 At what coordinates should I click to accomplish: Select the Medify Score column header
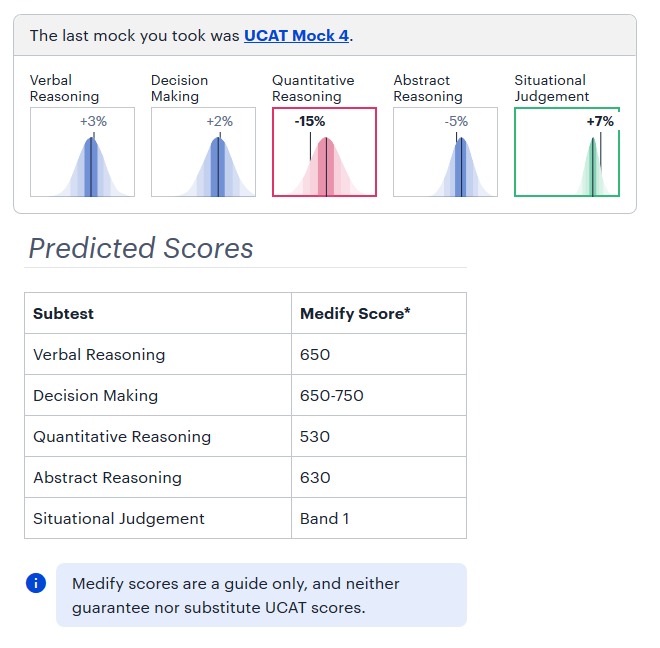pyautogui.click(x=379, y=313)
